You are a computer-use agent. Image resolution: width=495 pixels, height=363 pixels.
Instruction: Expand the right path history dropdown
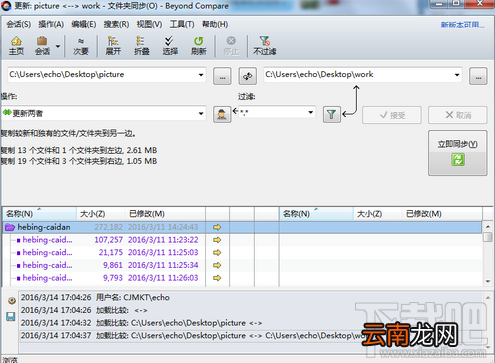click(x=457, y=75)
